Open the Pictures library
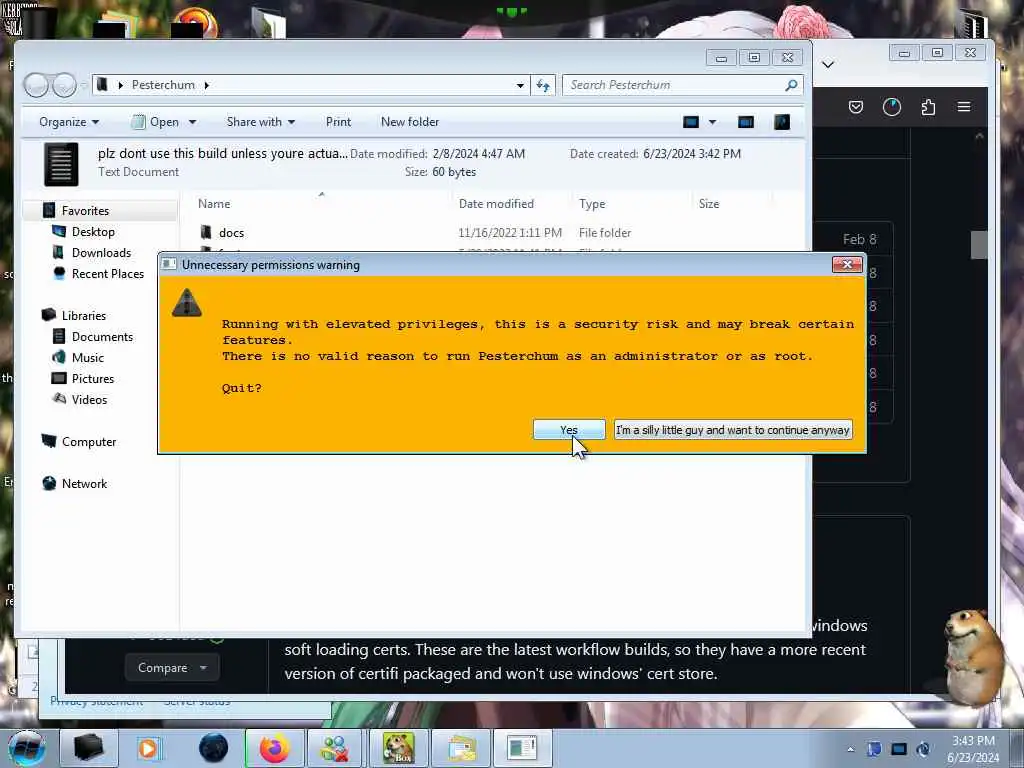The image size is (1024, 768). (x=92, y=379)
